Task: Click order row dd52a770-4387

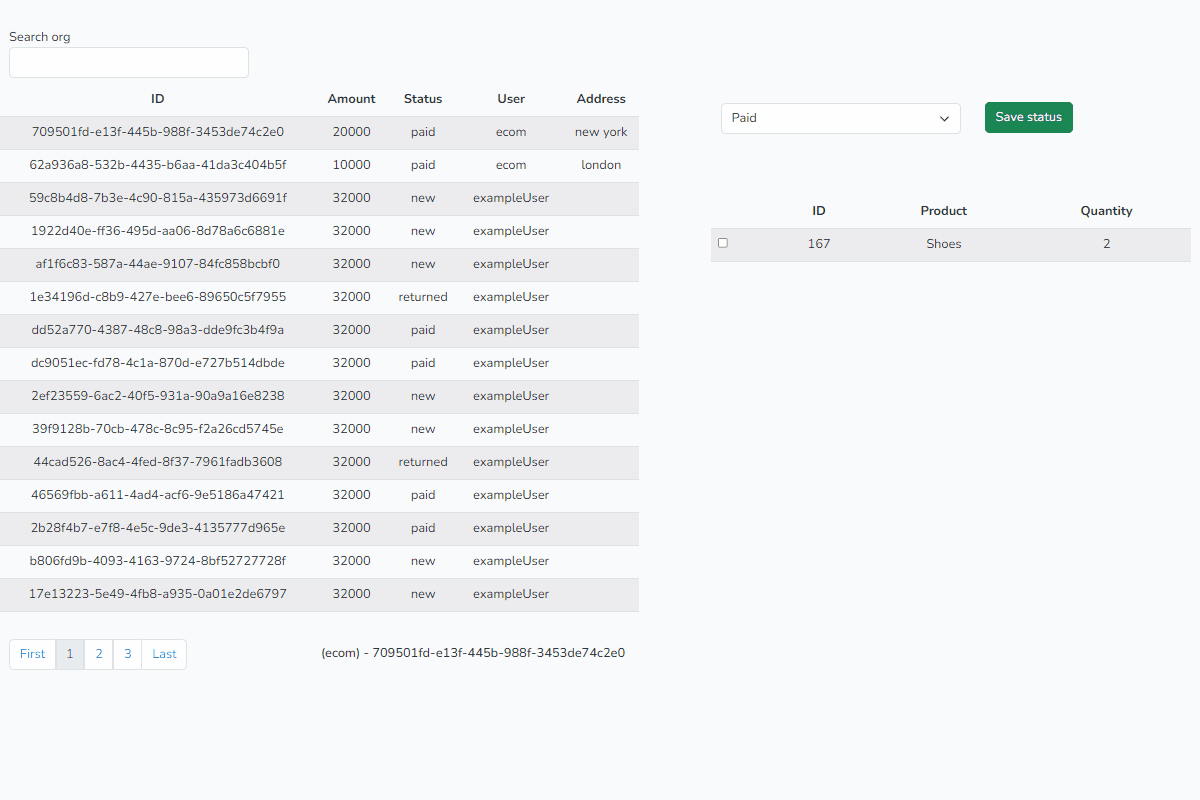Action: (158, 330)
